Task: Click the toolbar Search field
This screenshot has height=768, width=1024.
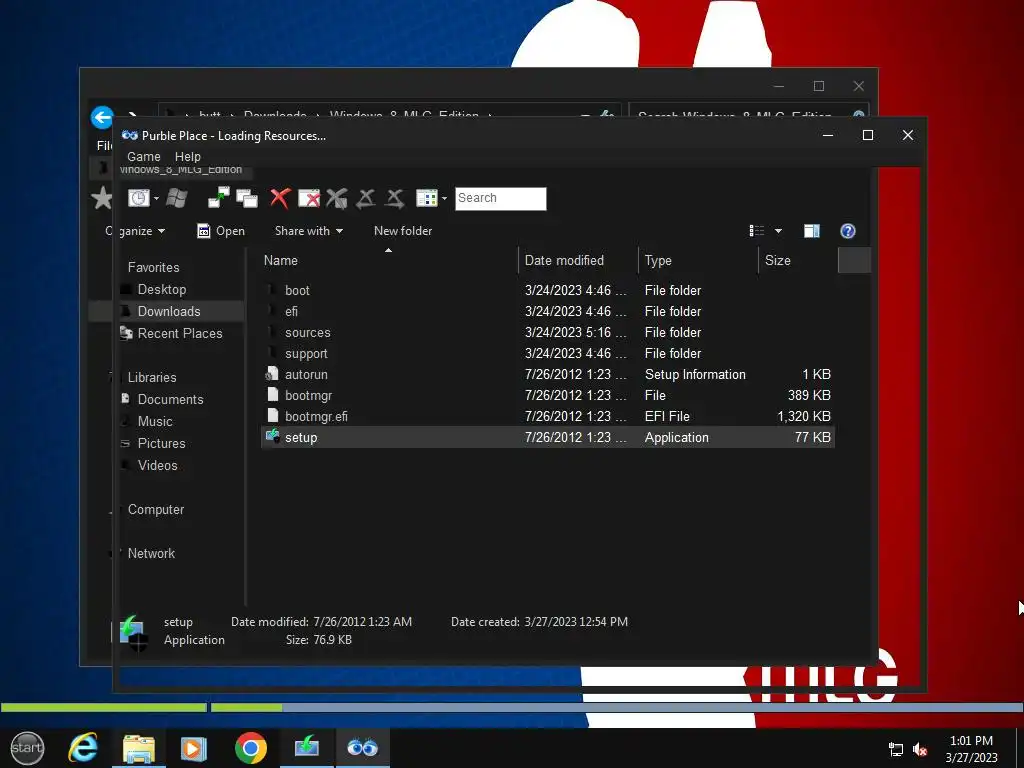Action: [x=500, y=199]
